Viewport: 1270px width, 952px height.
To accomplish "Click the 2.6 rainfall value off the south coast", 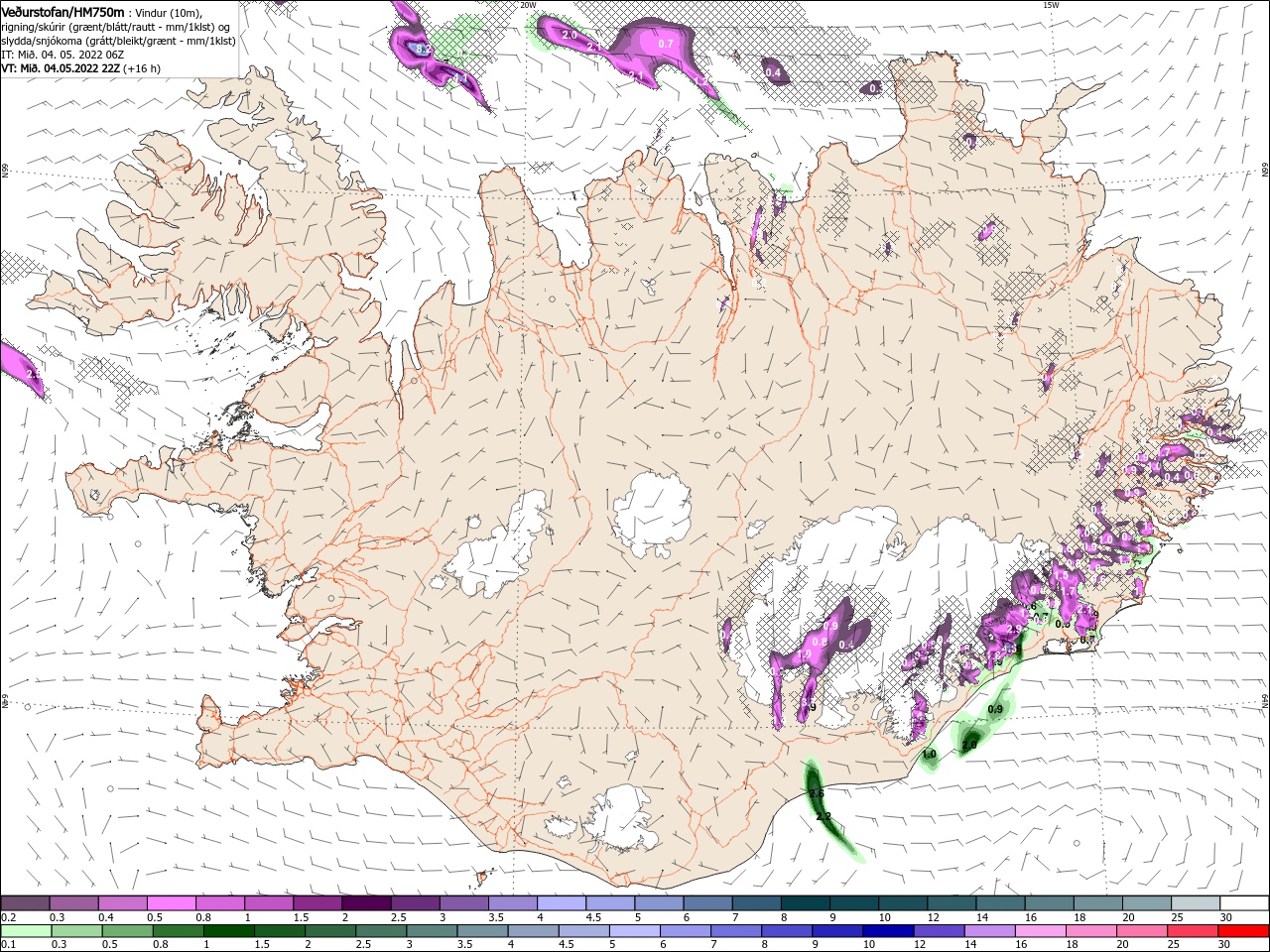I will click(x=817, y=794).
